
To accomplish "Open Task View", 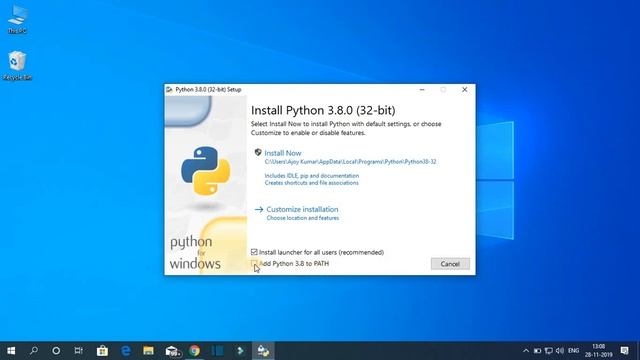I will pos(78,351).
